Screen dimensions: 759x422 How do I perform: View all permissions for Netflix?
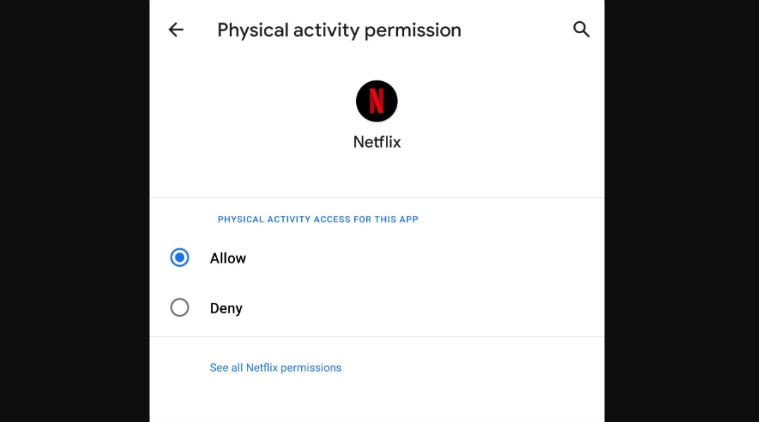coord(275,368)
